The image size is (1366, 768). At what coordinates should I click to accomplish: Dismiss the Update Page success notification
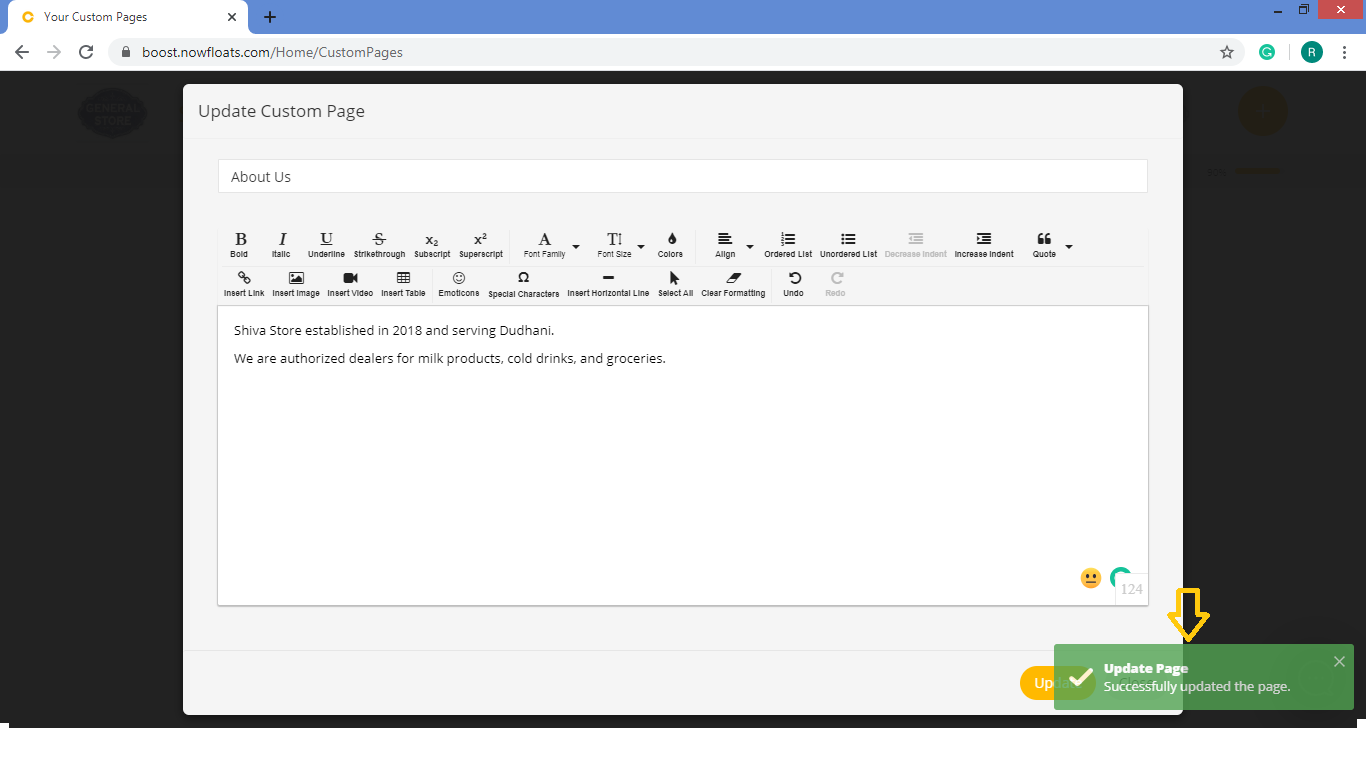tap(1339, 661)
